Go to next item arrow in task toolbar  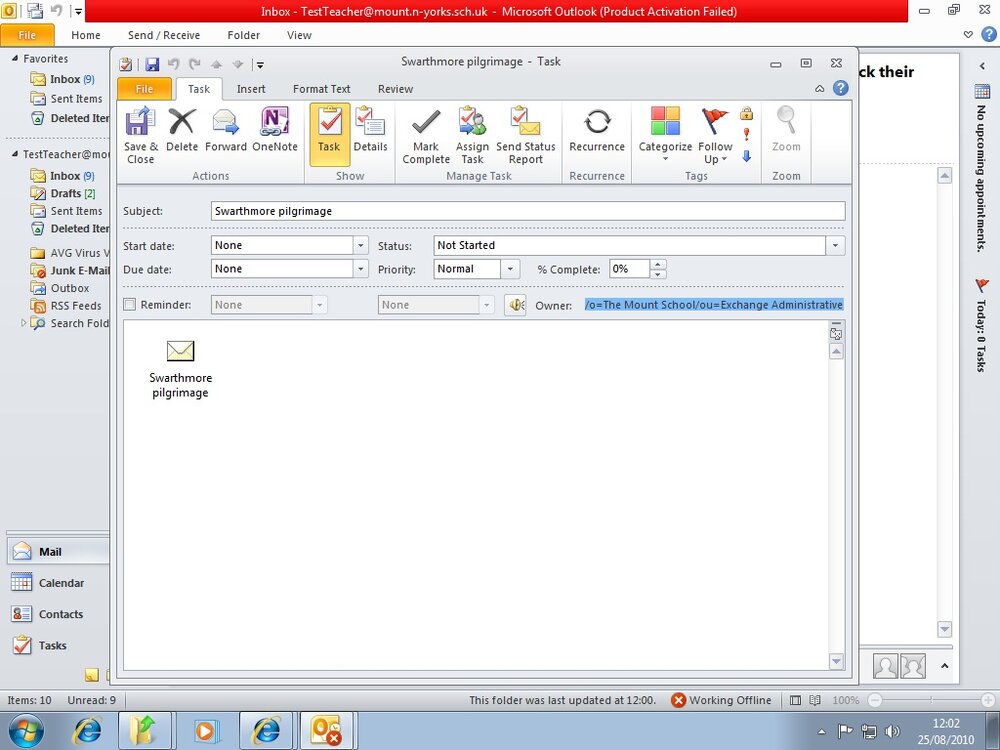tap(238, 64)
